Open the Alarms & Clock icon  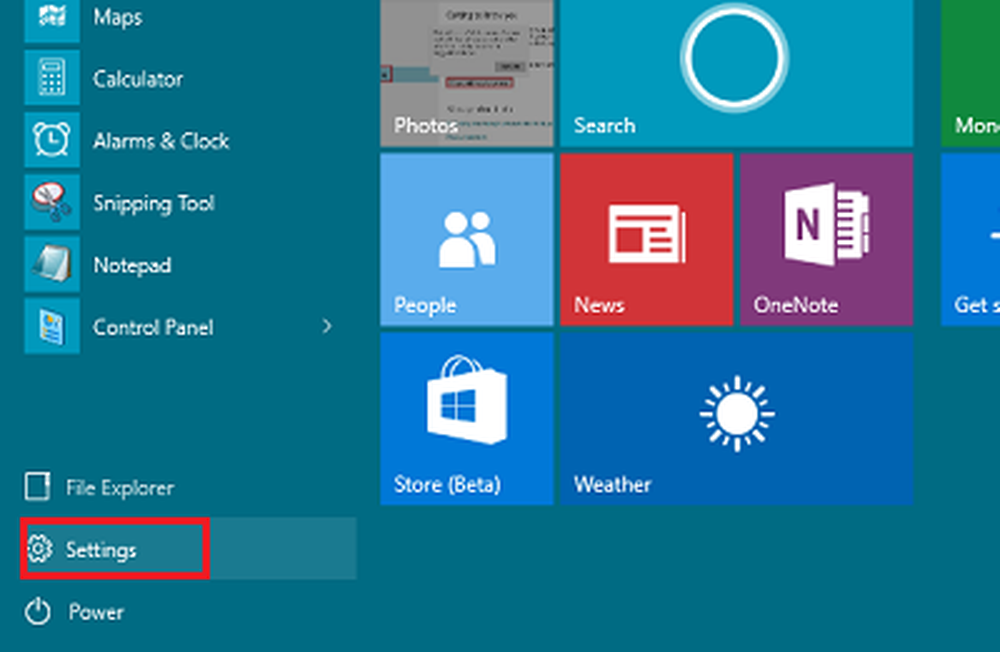pos(51,141)
